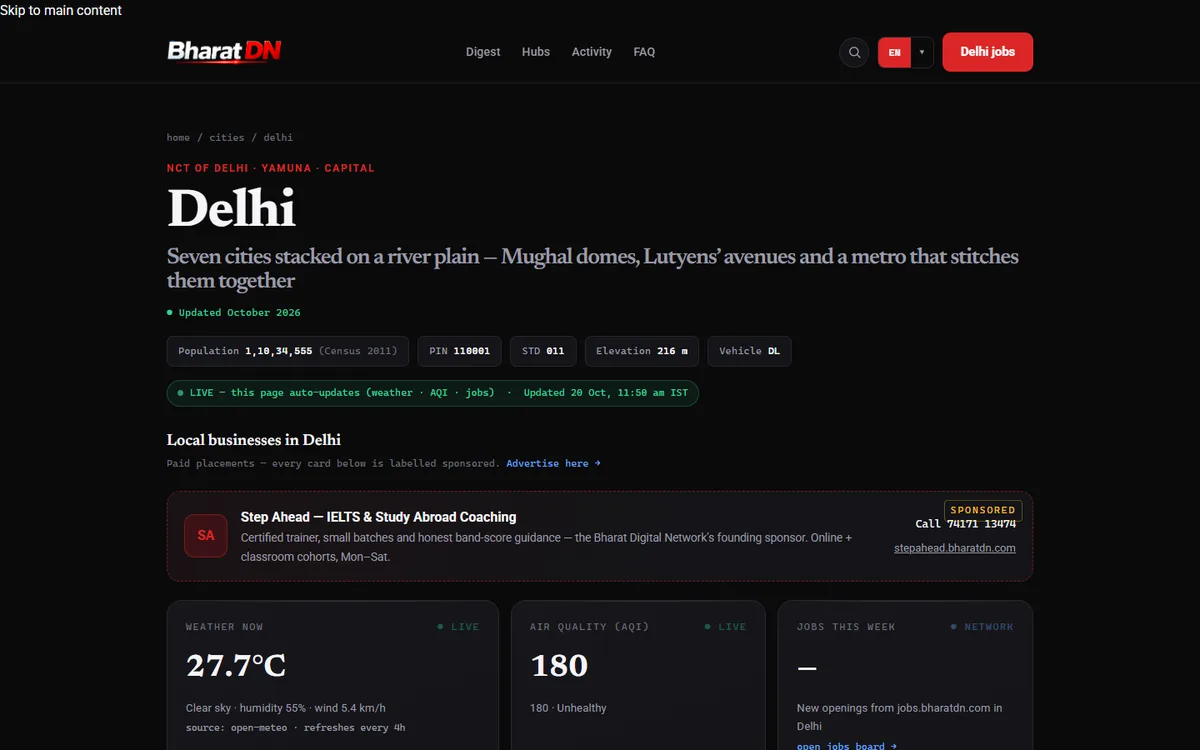
Task: Click the 27.7°C temperature value
Action: tap(236, 665)
